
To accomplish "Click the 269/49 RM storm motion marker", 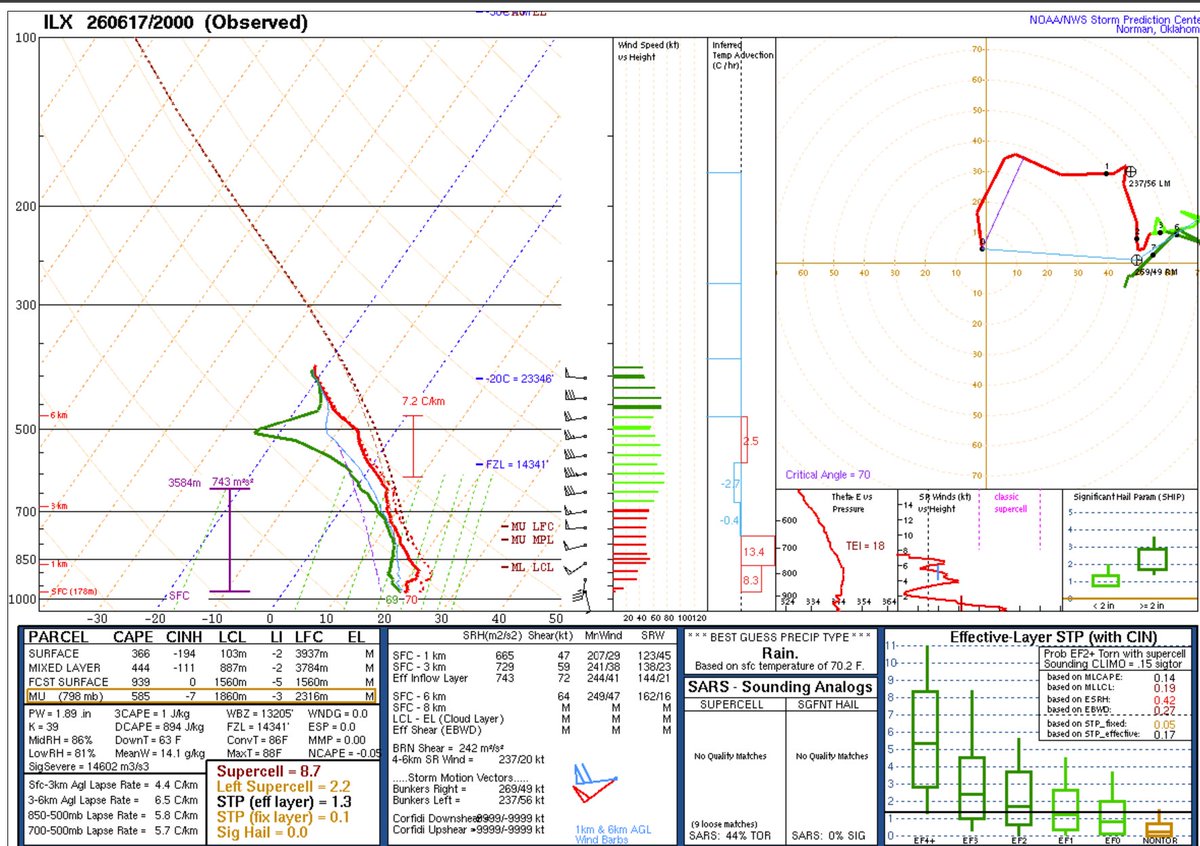I will point(1137,260).
